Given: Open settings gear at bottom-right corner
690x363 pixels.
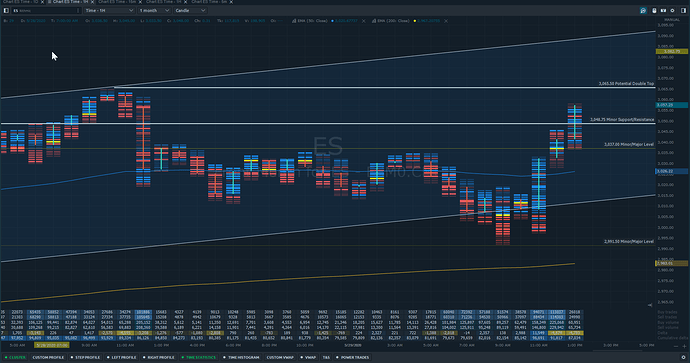Looking at the screenshot, I should (683, 357).
